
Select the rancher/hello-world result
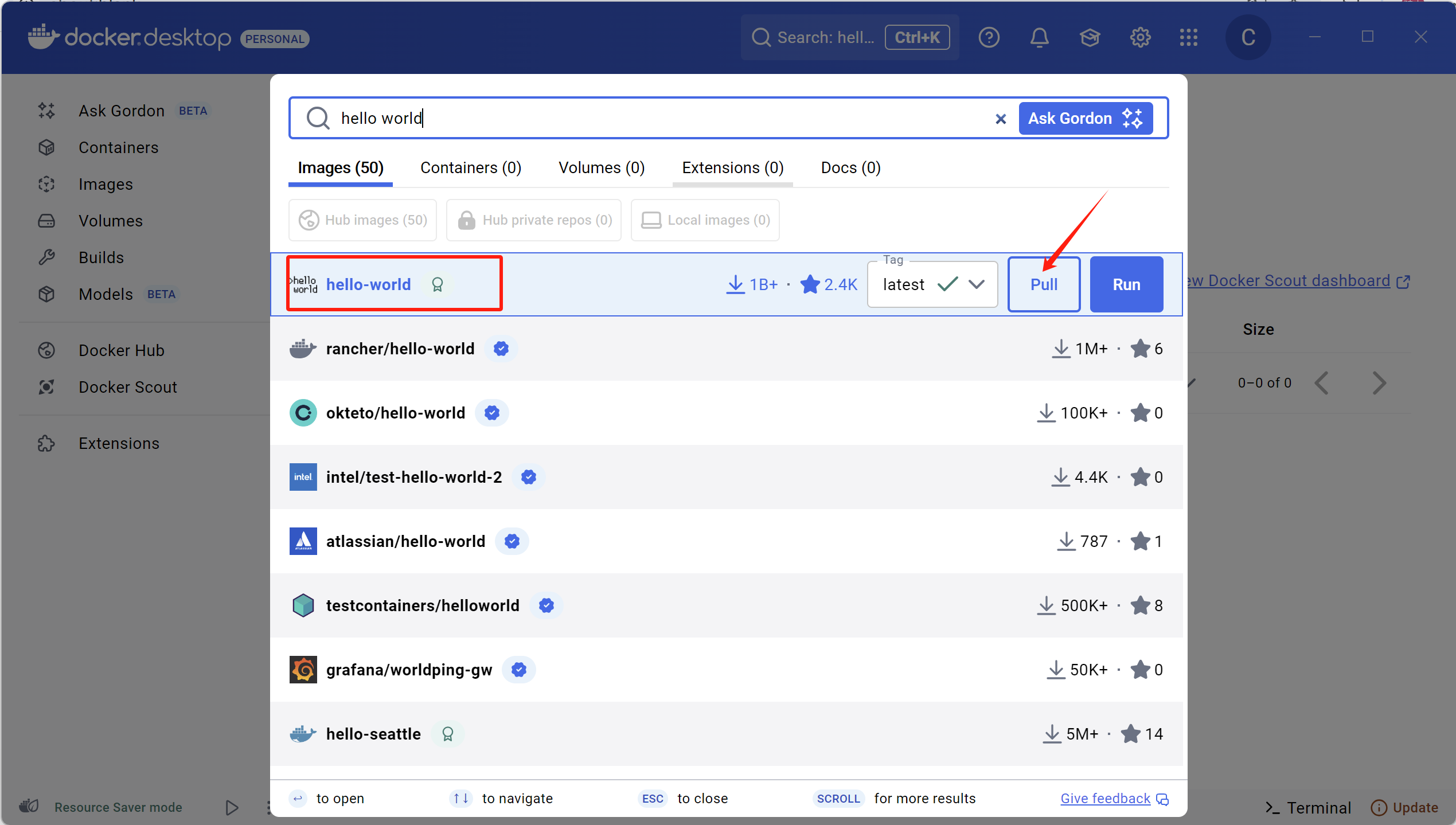[x=400, y=349]
